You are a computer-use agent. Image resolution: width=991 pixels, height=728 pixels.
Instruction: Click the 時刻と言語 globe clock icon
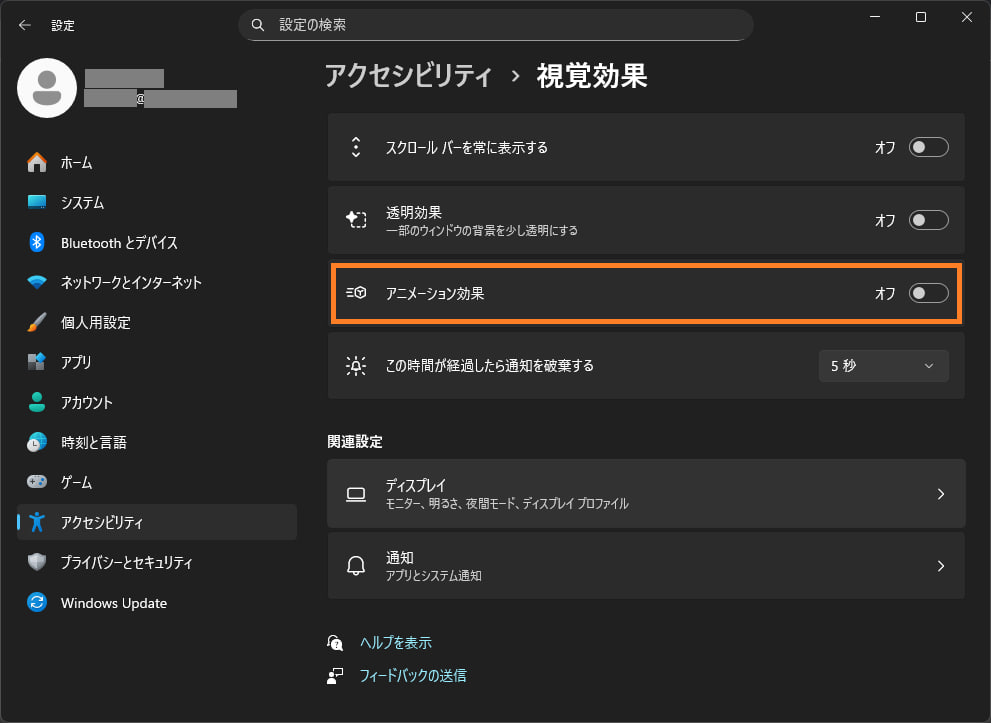pyautogui.click(x=37, y=442)
